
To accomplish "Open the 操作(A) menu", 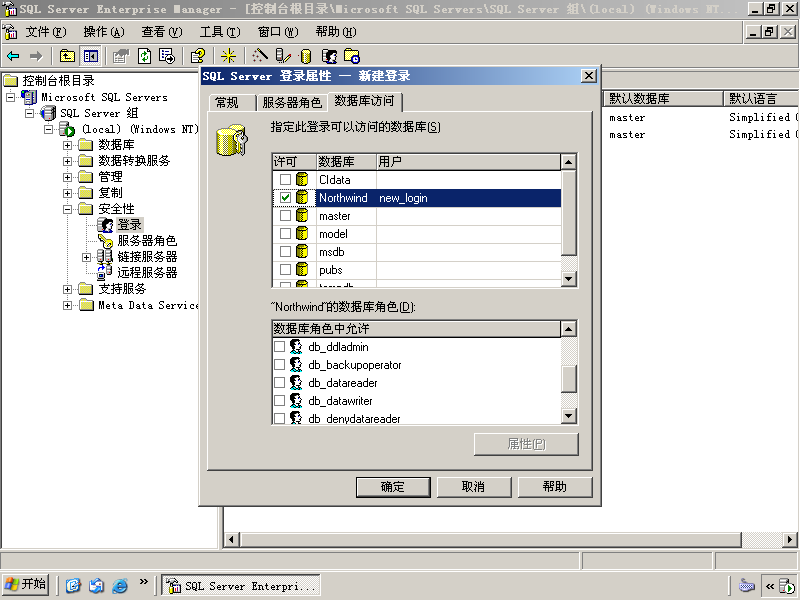I will point(104,32).
